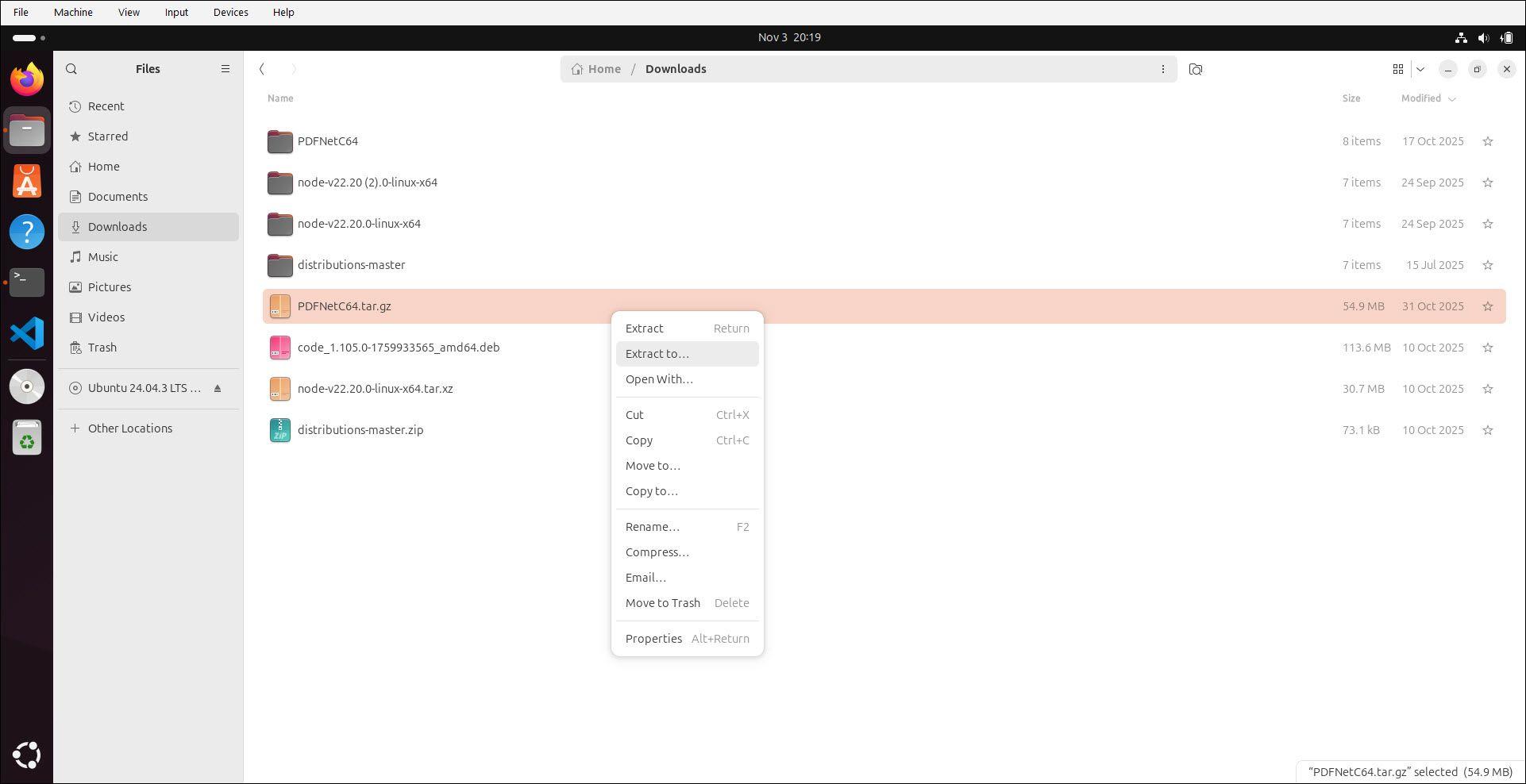
Task: Select the node-v22.20.0-linux-x64.tar.xz file
Action: (x=375, y=389)
